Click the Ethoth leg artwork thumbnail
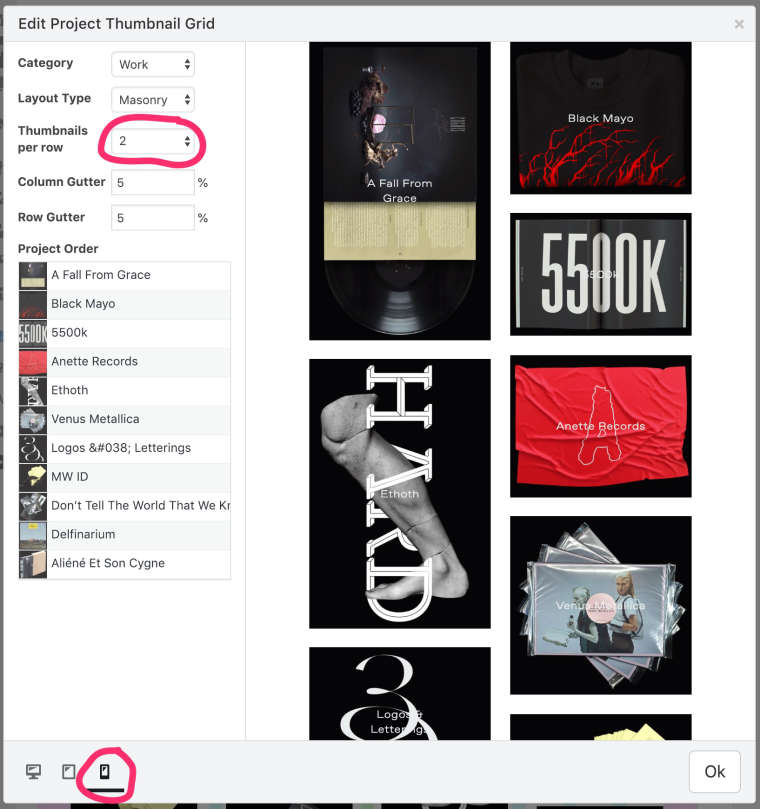 (399, 493)
